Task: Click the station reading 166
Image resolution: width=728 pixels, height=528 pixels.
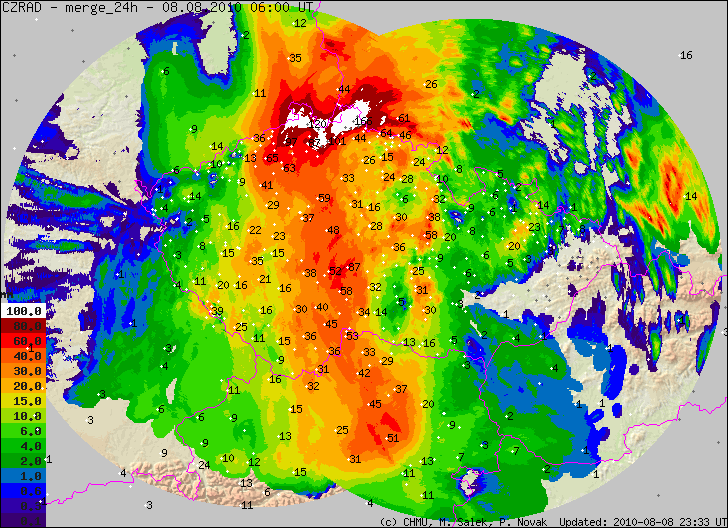Action: pyautogui.click(x=363, y=122)
